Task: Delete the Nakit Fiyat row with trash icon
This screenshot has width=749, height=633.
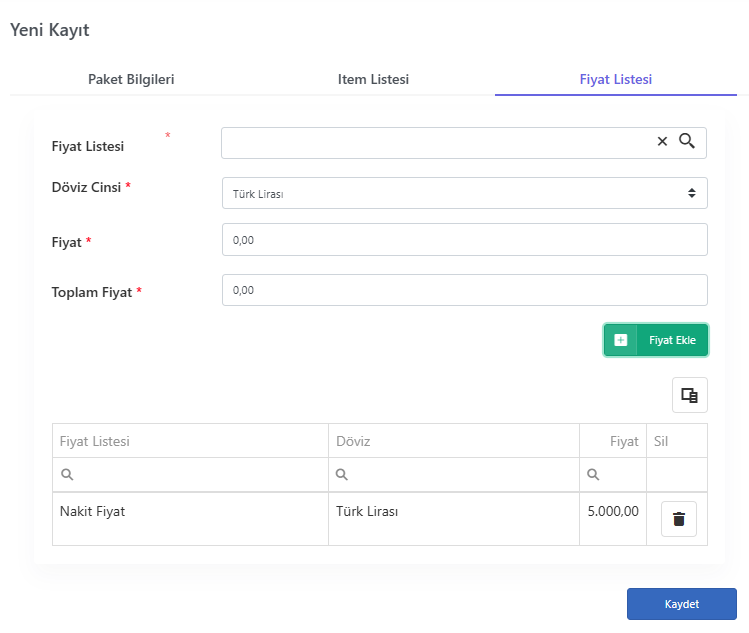Action: (x=679, y=519)
